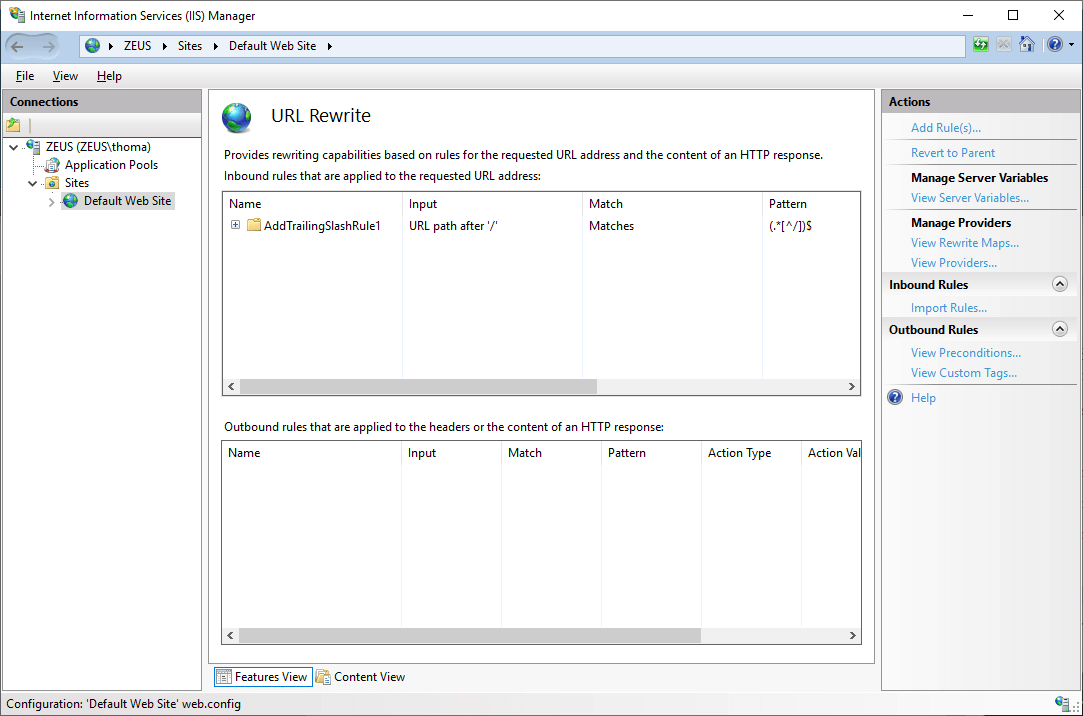Open the File menu
Image resolution: width=1083 pixels, height=716 pixels.
click(x=25, y=76)
